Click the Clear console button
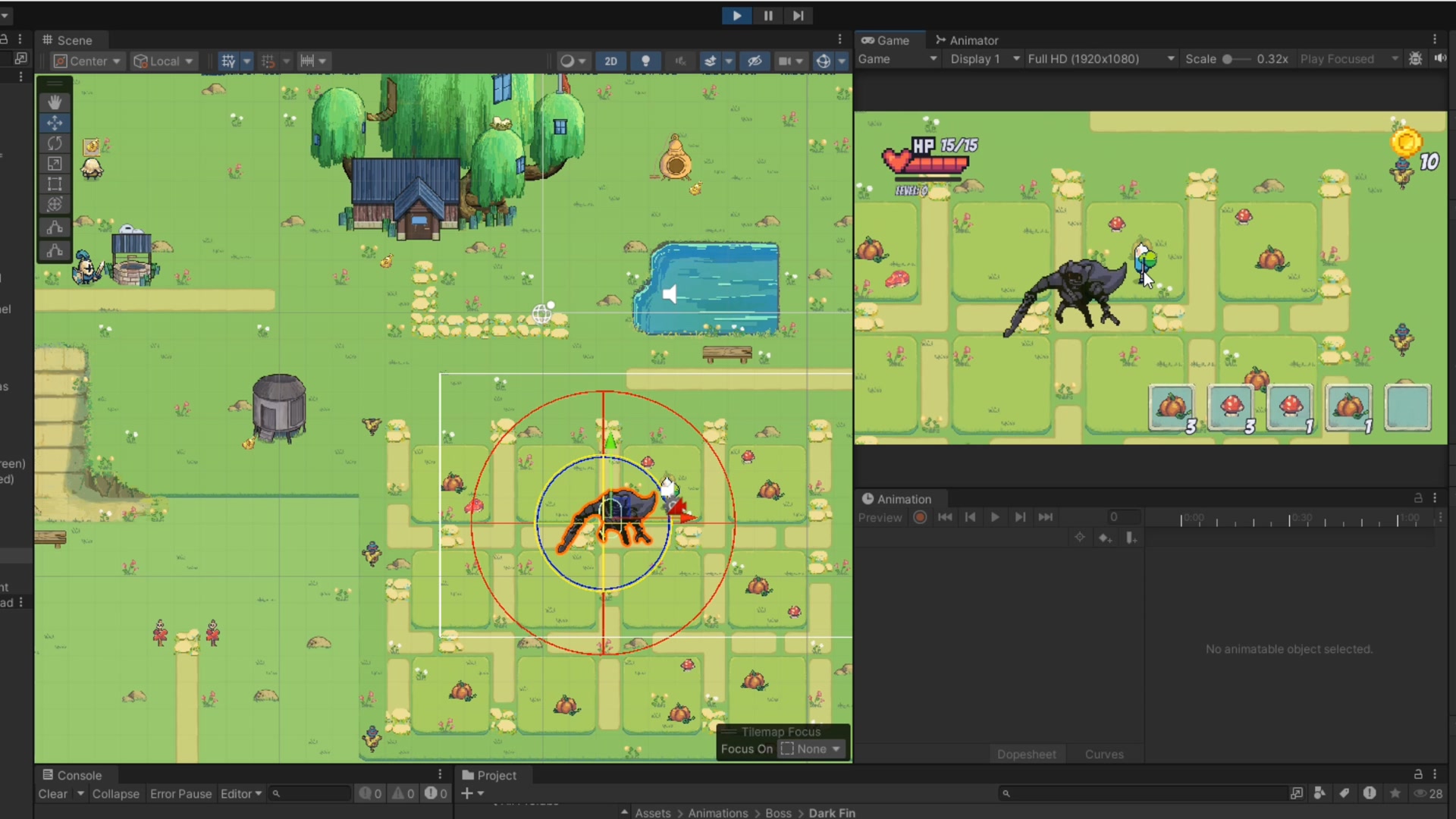This screenshot has height=819, width=1456. 53,794
